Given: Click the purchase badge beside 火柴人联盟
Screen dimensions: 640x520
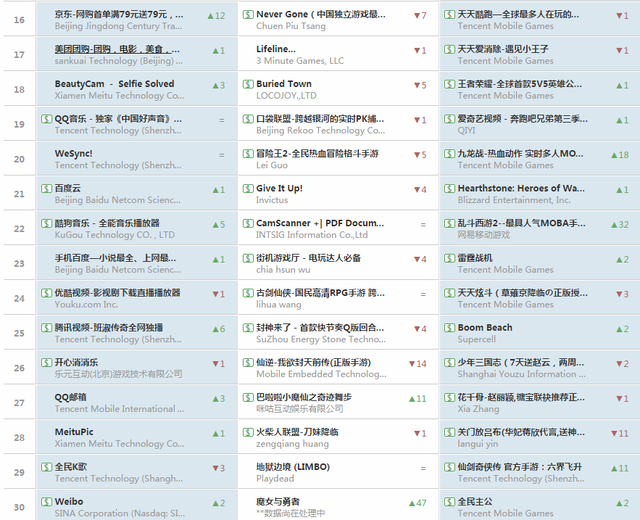Looking at the screenshot, I should 248,432.
